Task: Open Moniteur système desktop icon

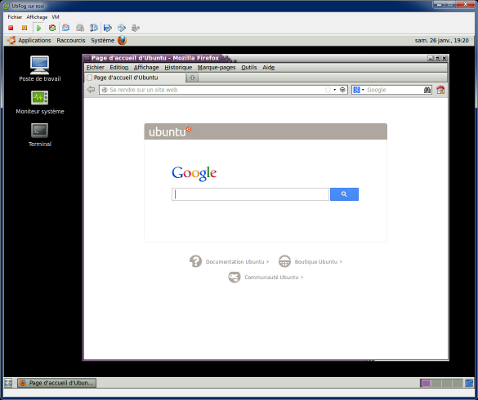Action: 40,102
